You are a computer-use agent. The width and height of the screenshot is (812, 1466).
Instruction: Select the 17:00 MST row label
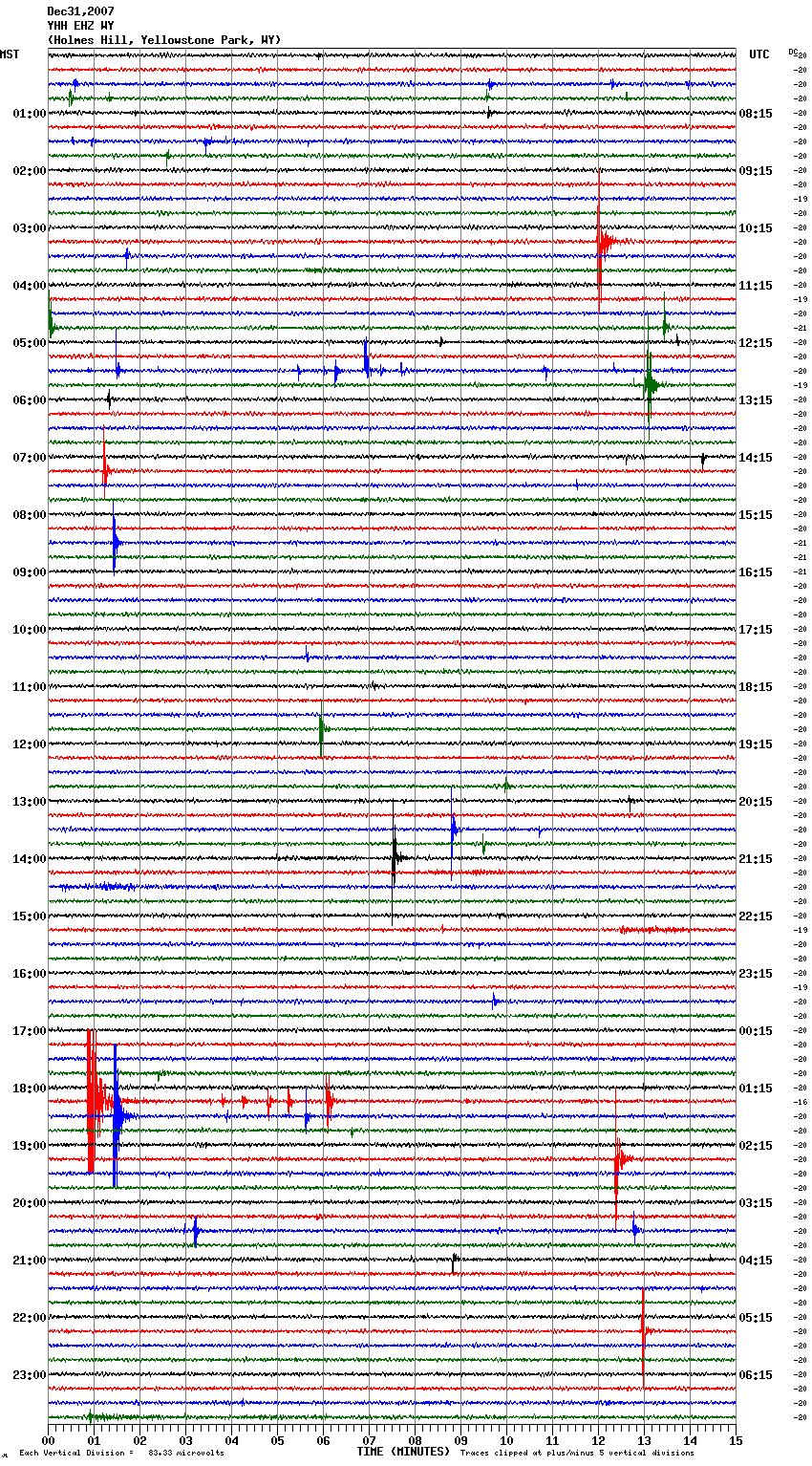click(30, 1031)
